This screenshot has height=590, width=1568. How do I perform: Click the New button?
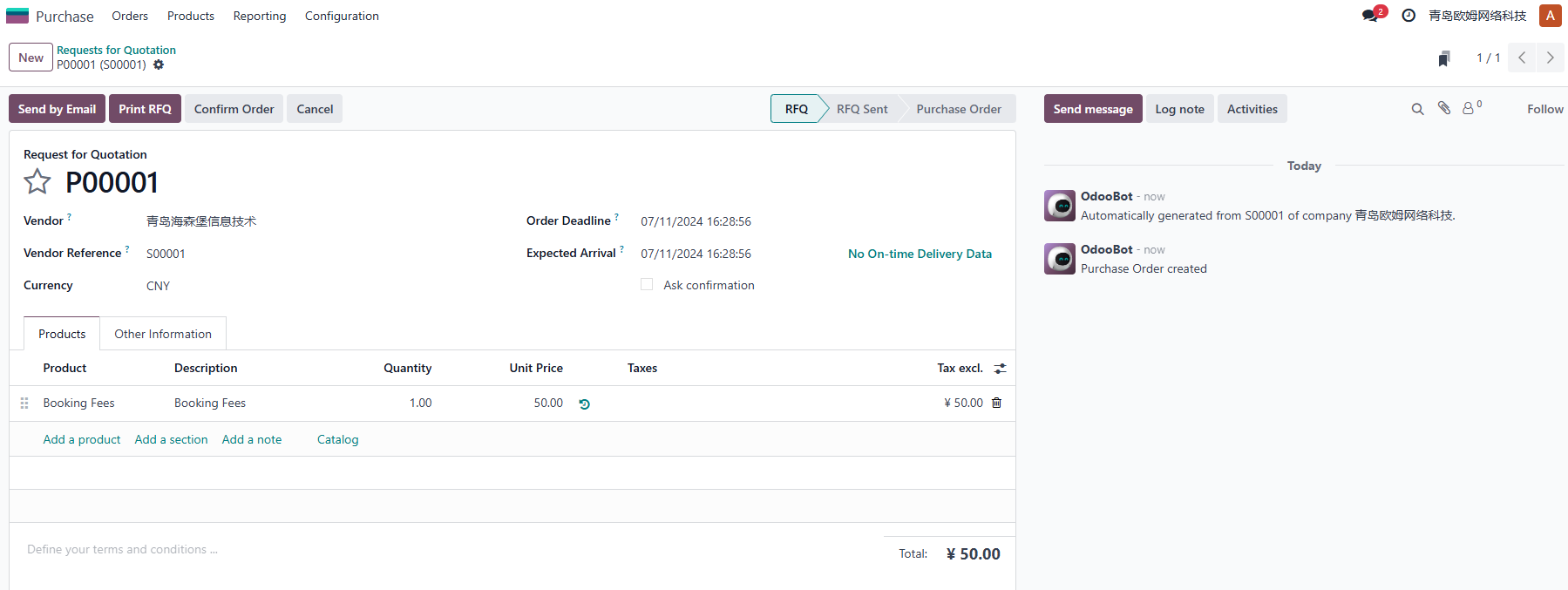click(x=31, y=58)
